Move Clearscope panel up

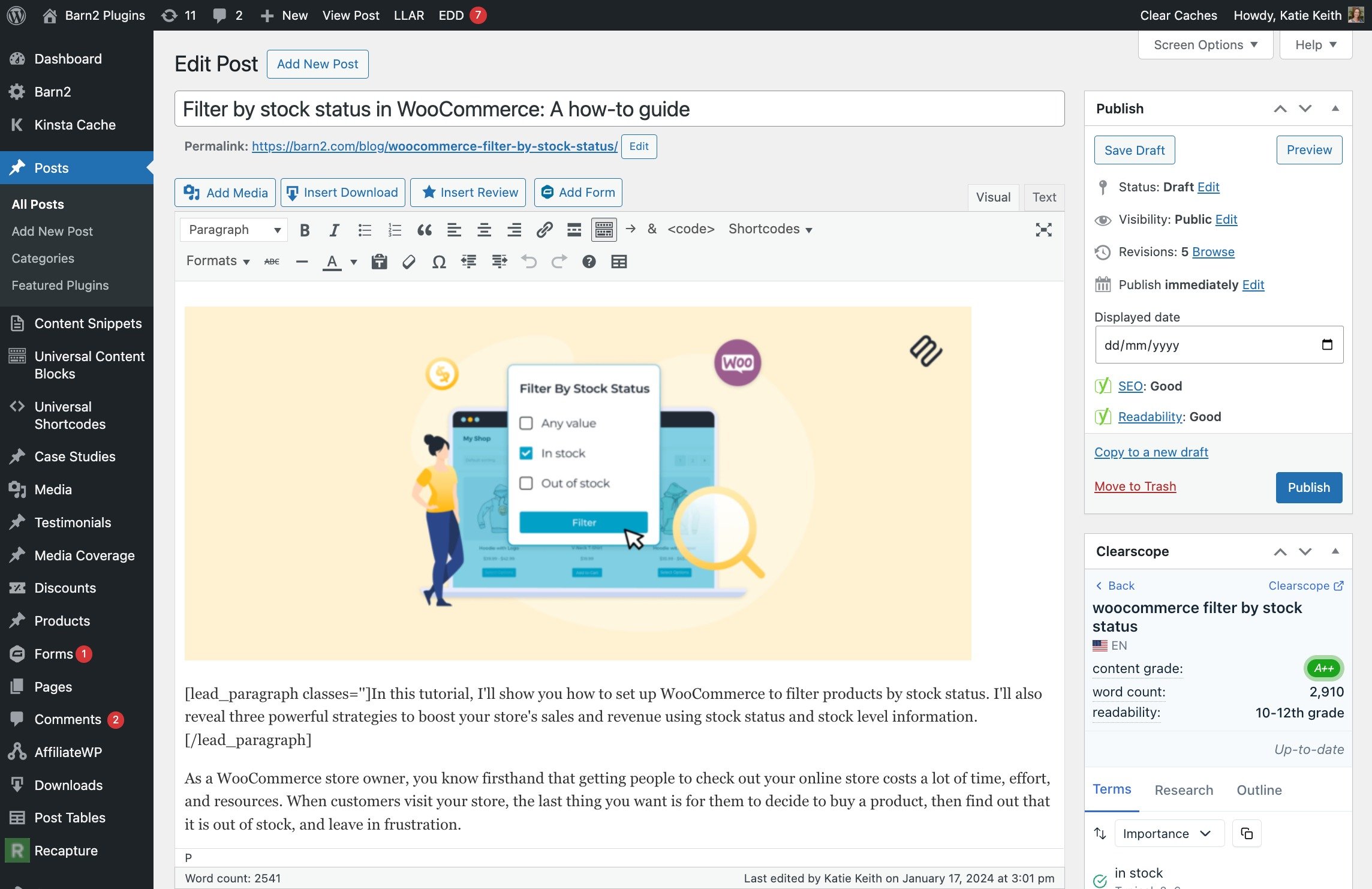pos(1280,551)
